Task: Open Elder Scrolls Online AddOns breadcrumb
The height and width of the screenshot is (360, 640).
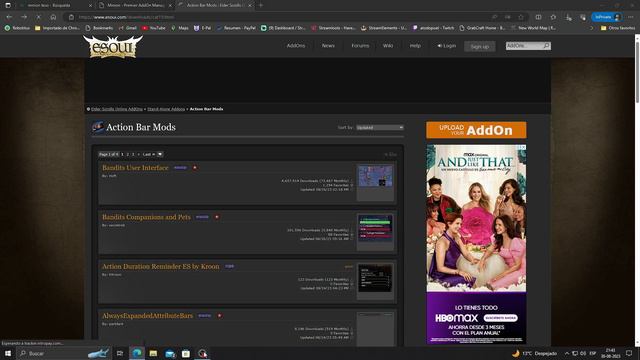Action: 117,109
